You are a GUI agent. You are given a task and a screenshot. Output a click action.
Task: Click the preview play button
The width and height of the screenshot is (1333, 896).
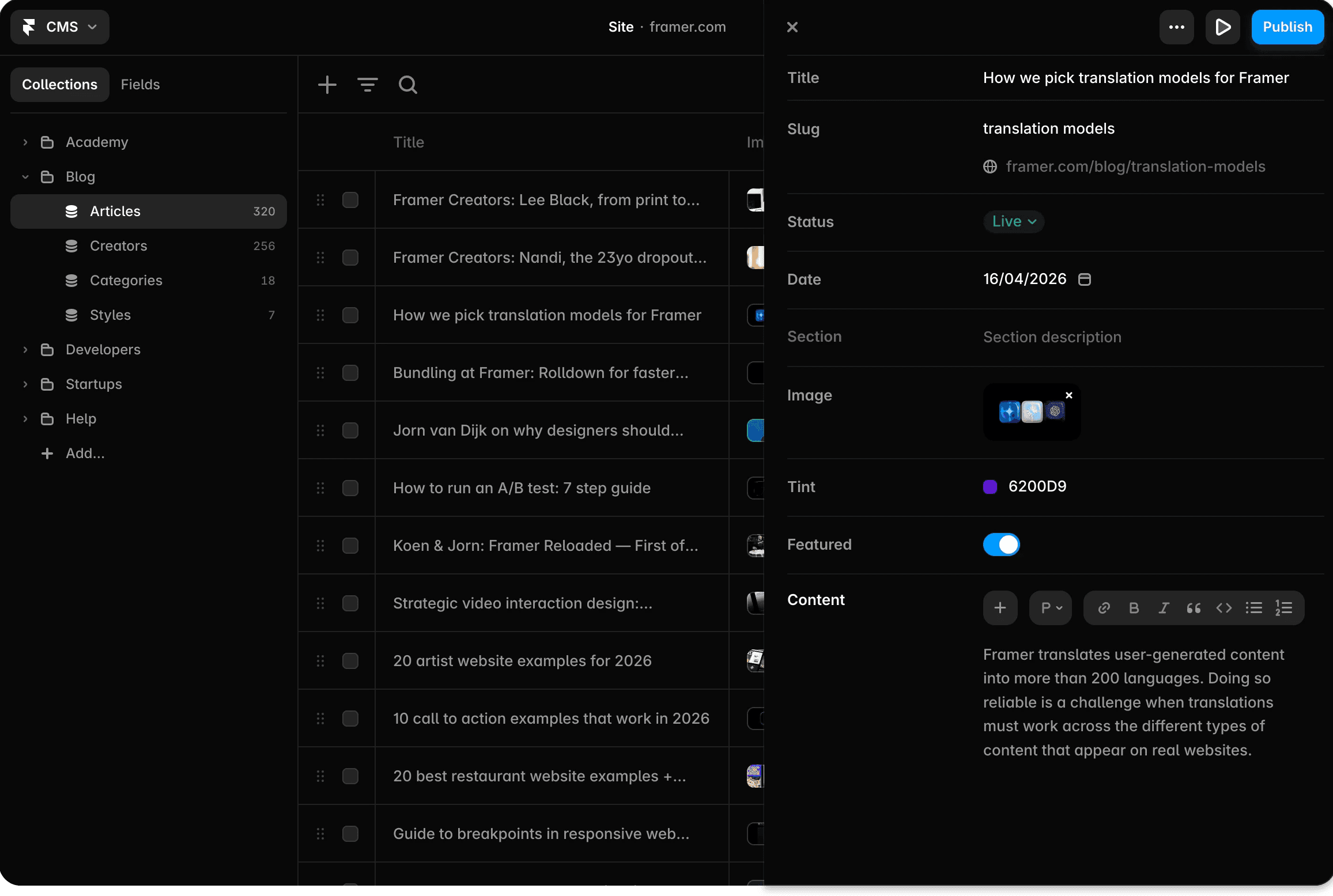[1222, 27]
